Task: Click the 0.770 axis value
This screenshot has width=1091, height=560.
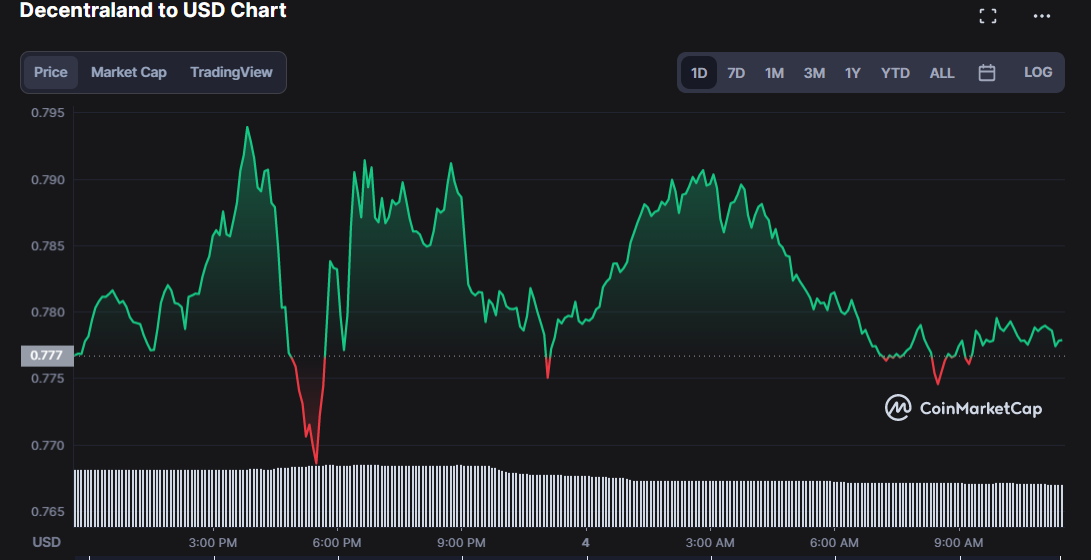Action: [x=47, y=445]
